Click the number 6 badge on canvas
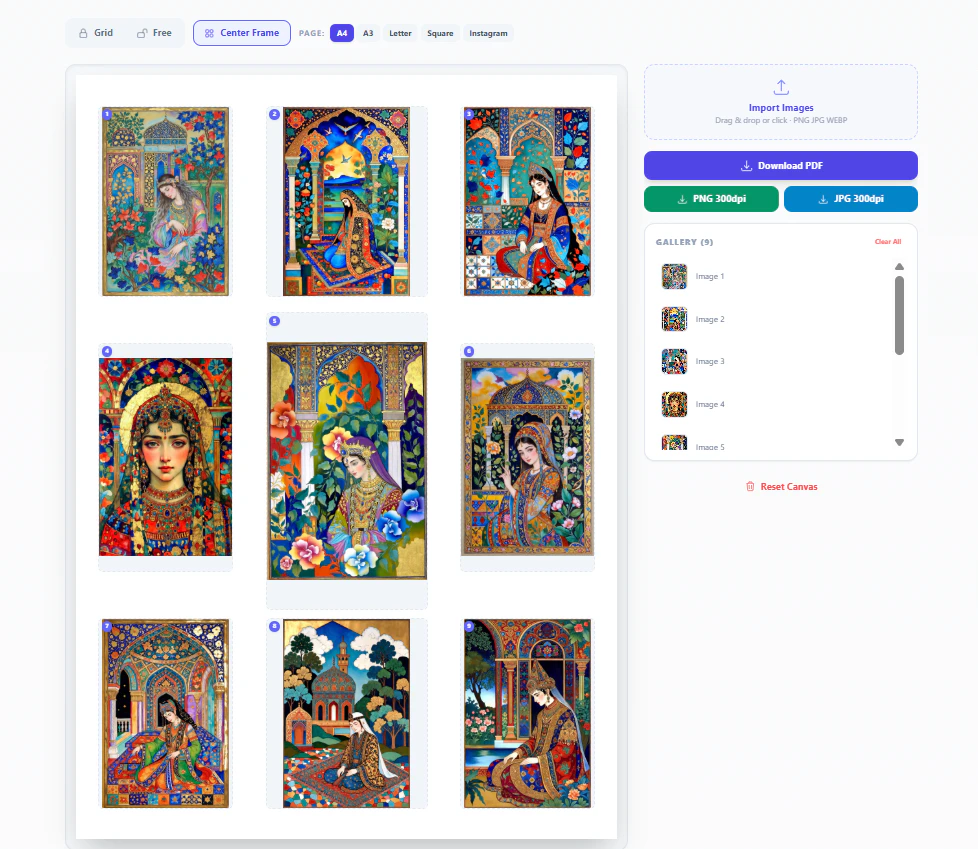Screen dimensions: 978x849 click(469, 351)
